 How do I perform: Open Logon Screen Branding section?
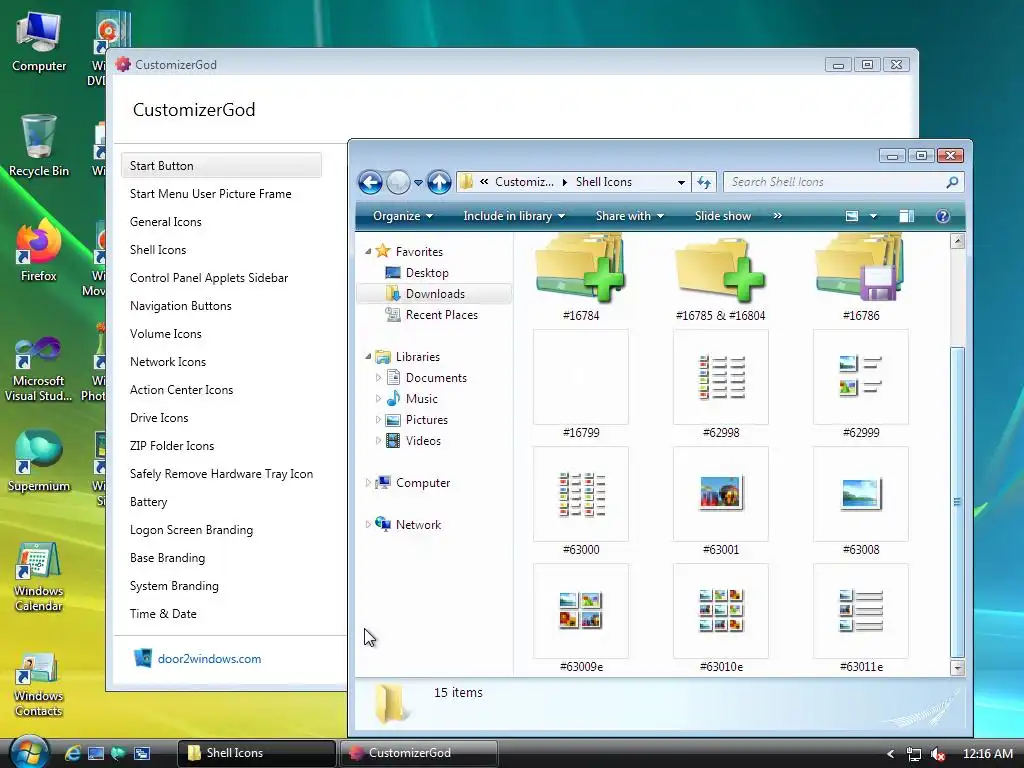click(191, 530)
